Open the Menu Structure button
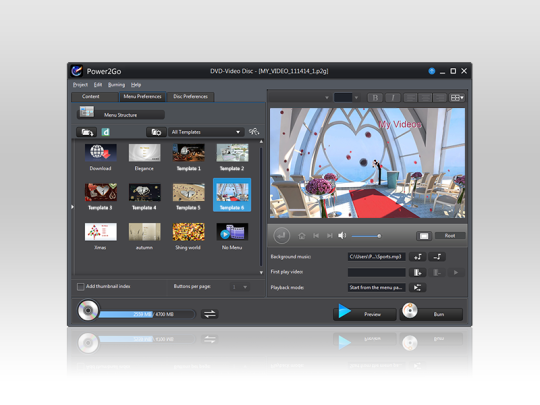Viewport: 540px width, 405px height. pyautogui.click(x=121, y=114)
